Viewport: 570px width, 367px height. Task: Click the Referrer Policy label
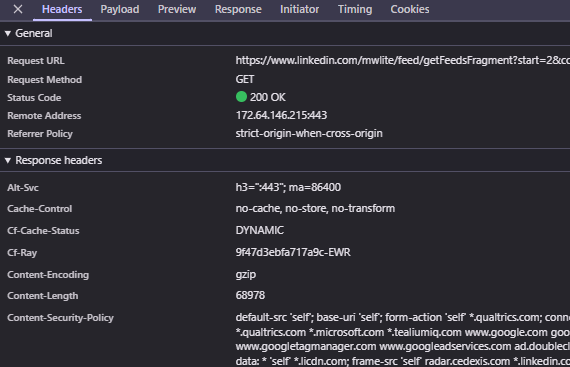(x=40, y=134)
